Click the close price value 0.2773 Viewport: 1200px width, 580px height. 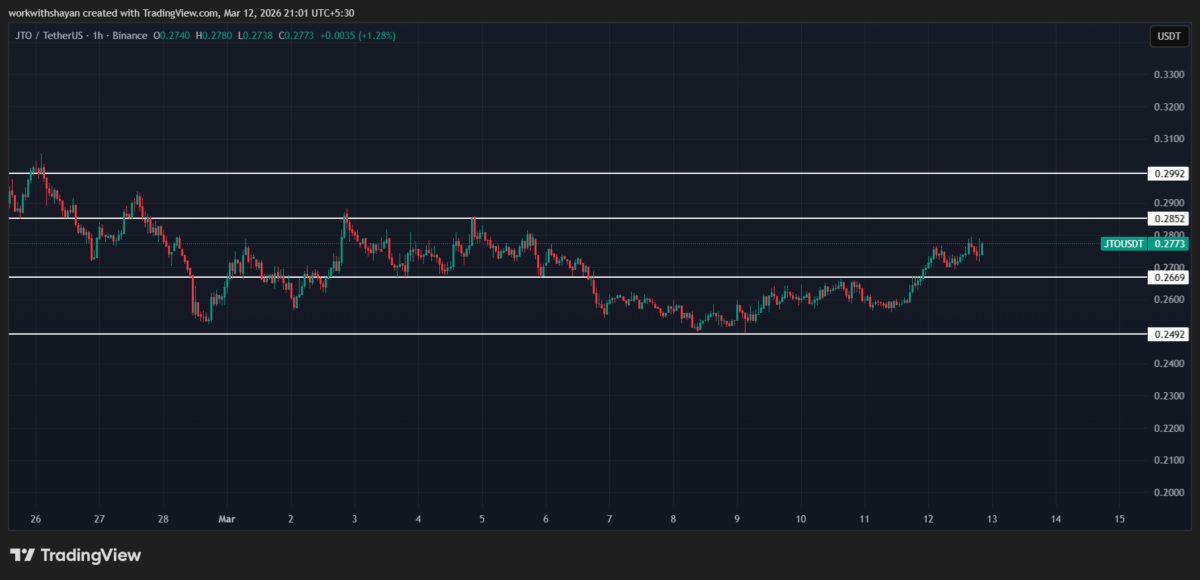(296, 35)
